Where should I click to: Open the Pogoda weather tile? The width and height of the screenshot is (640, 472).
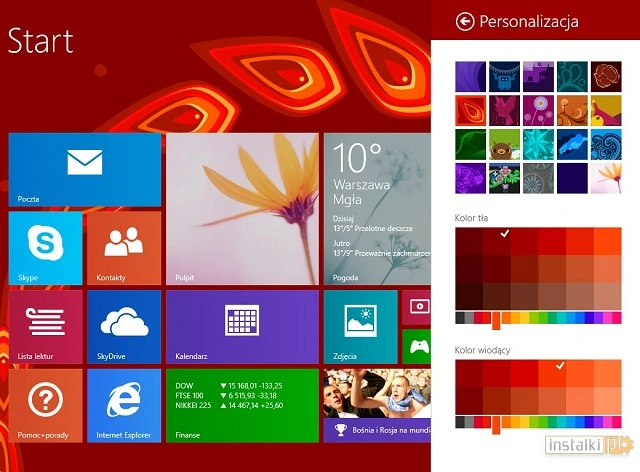(x=377, y=209)
